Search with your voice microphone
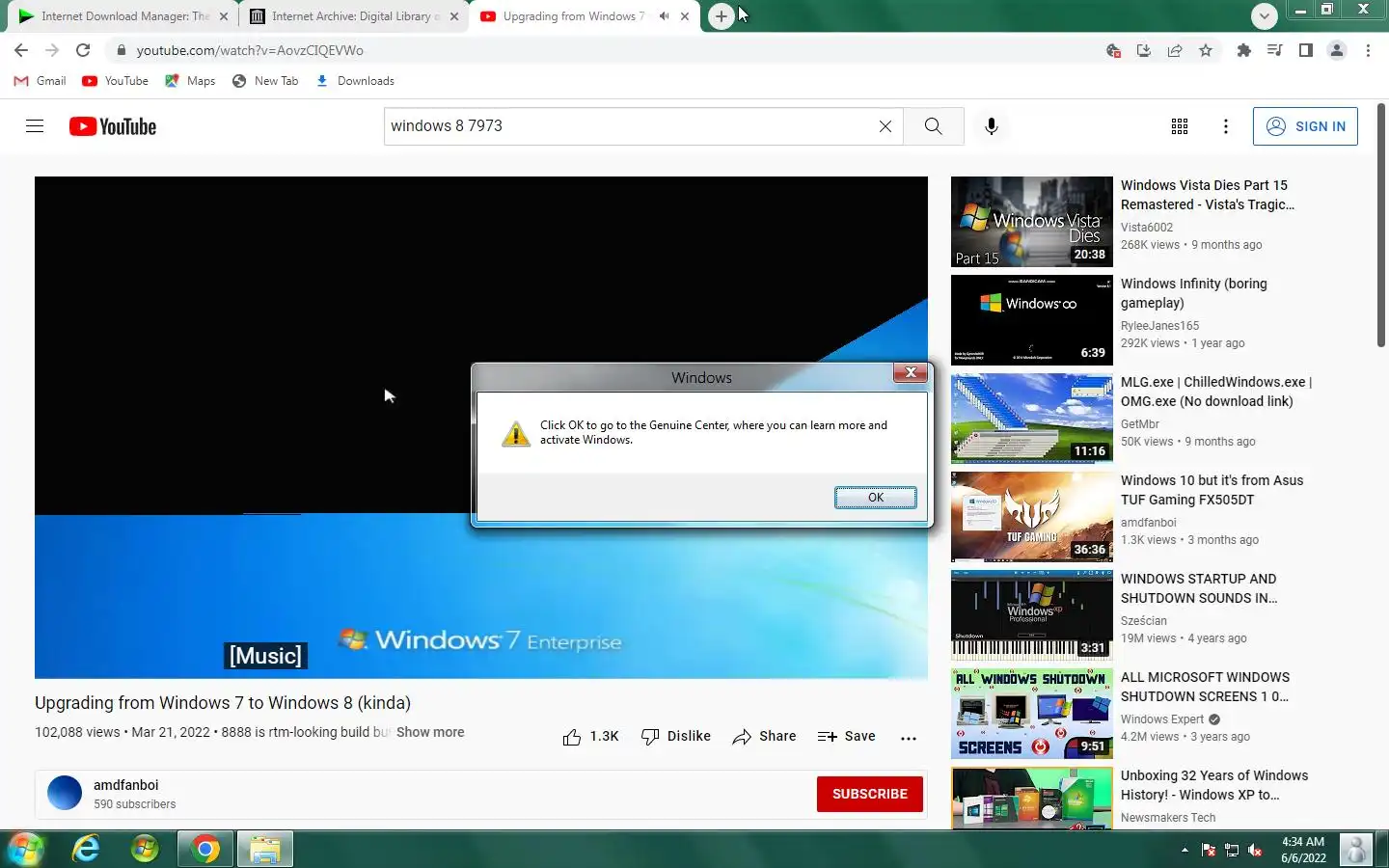 tap(992, 126)
